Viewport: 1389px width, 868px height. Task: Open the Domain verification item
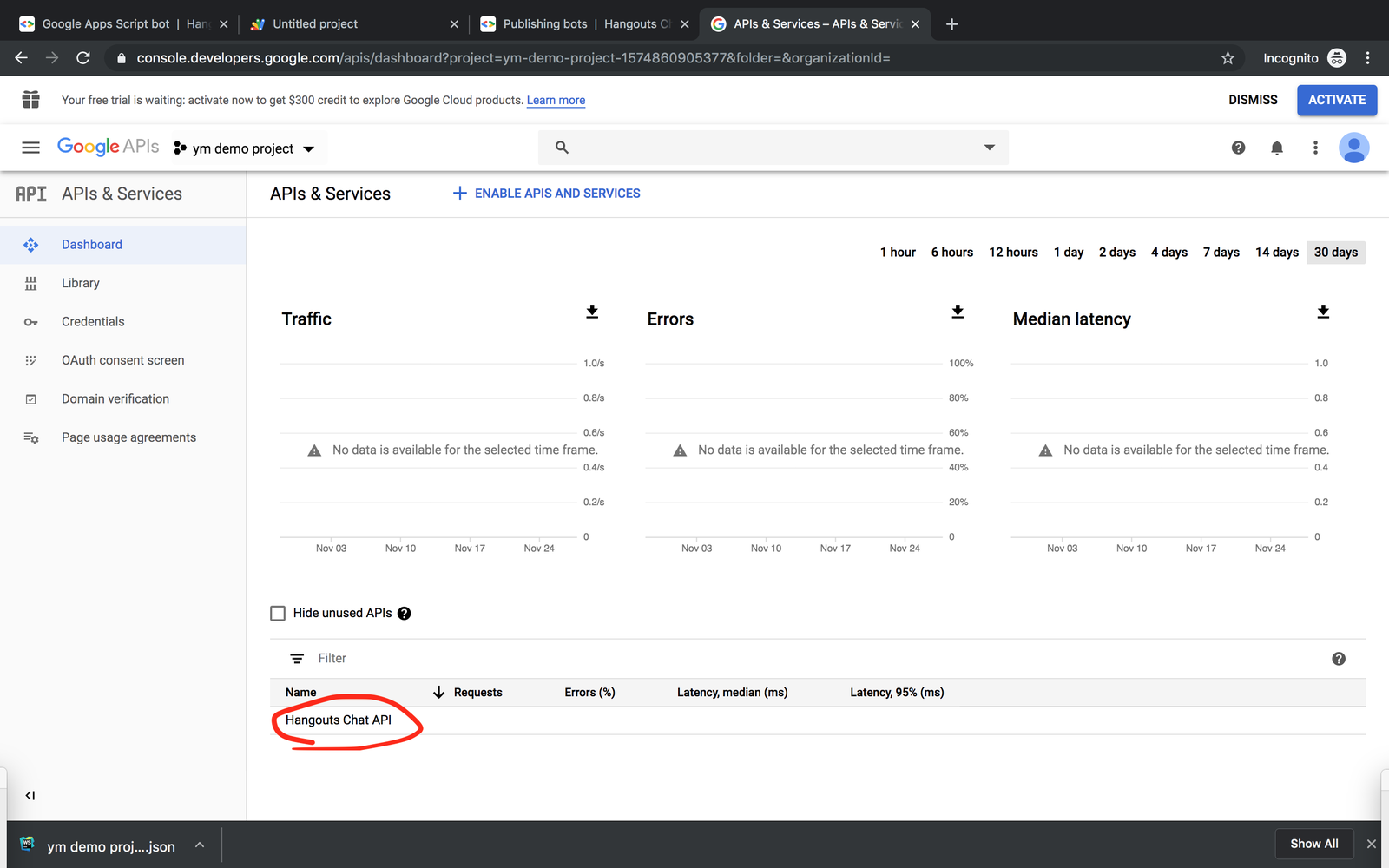(x=123, y=399)
